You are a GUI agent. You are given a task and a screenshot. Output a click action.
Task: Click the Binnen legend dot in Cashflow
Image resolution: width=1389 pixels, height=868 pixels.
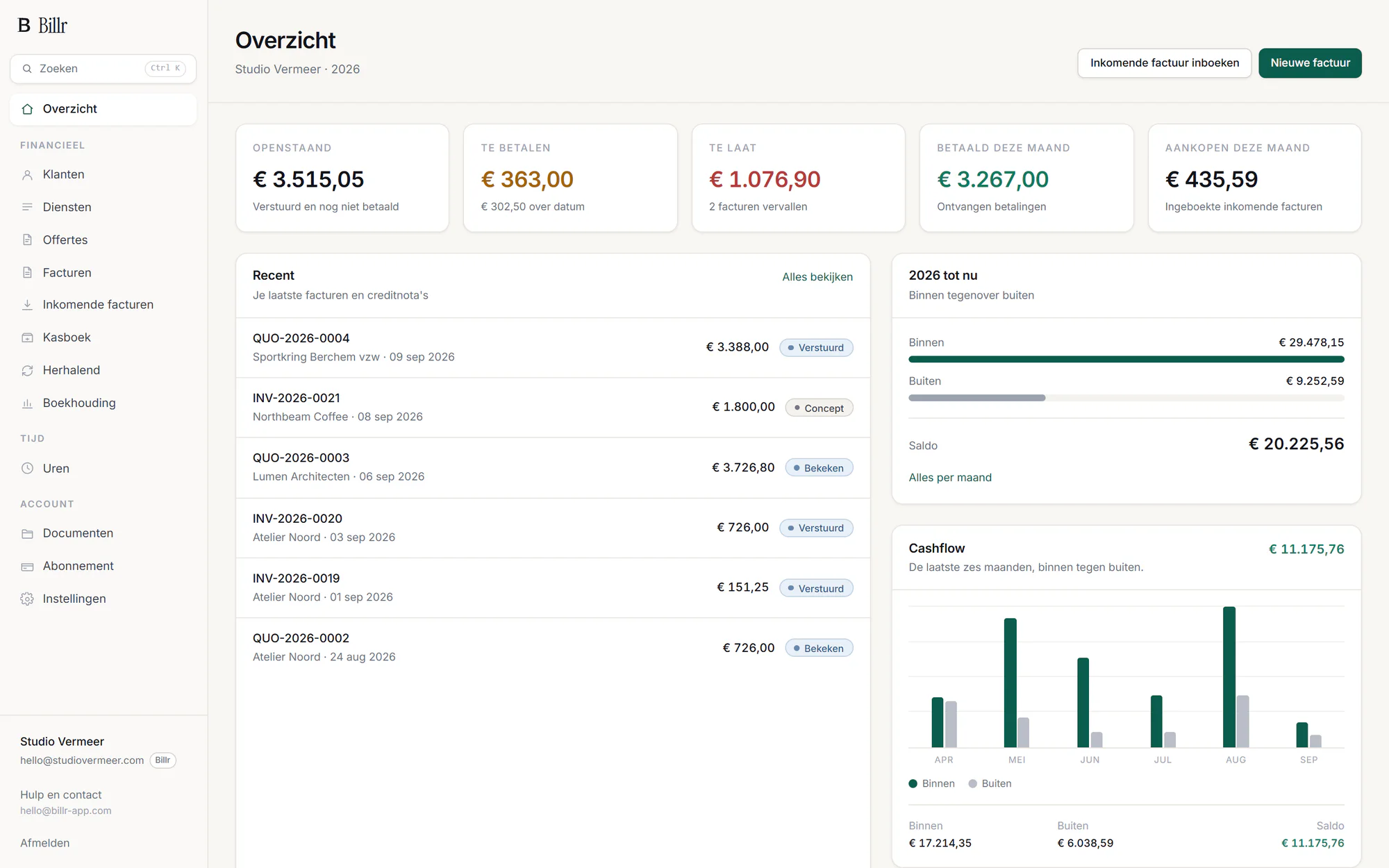click(x=913, y=784)
